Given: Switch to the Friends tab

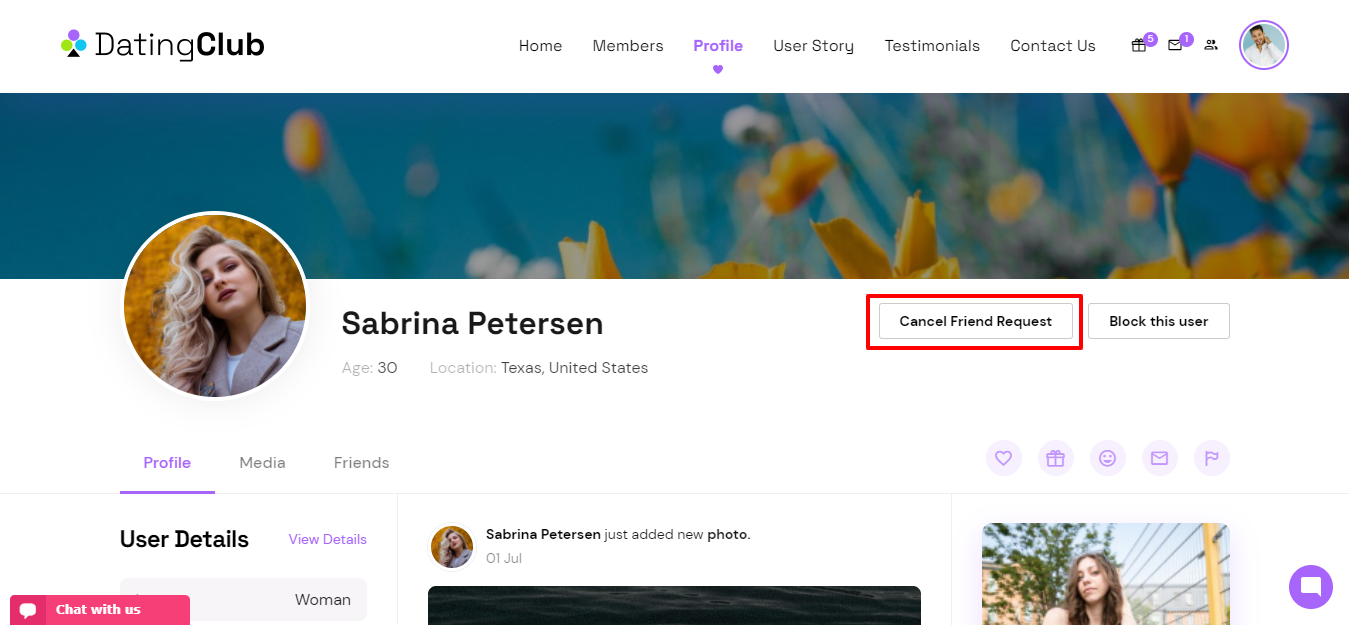Looking at the screenshot, I should click(361, 462).
